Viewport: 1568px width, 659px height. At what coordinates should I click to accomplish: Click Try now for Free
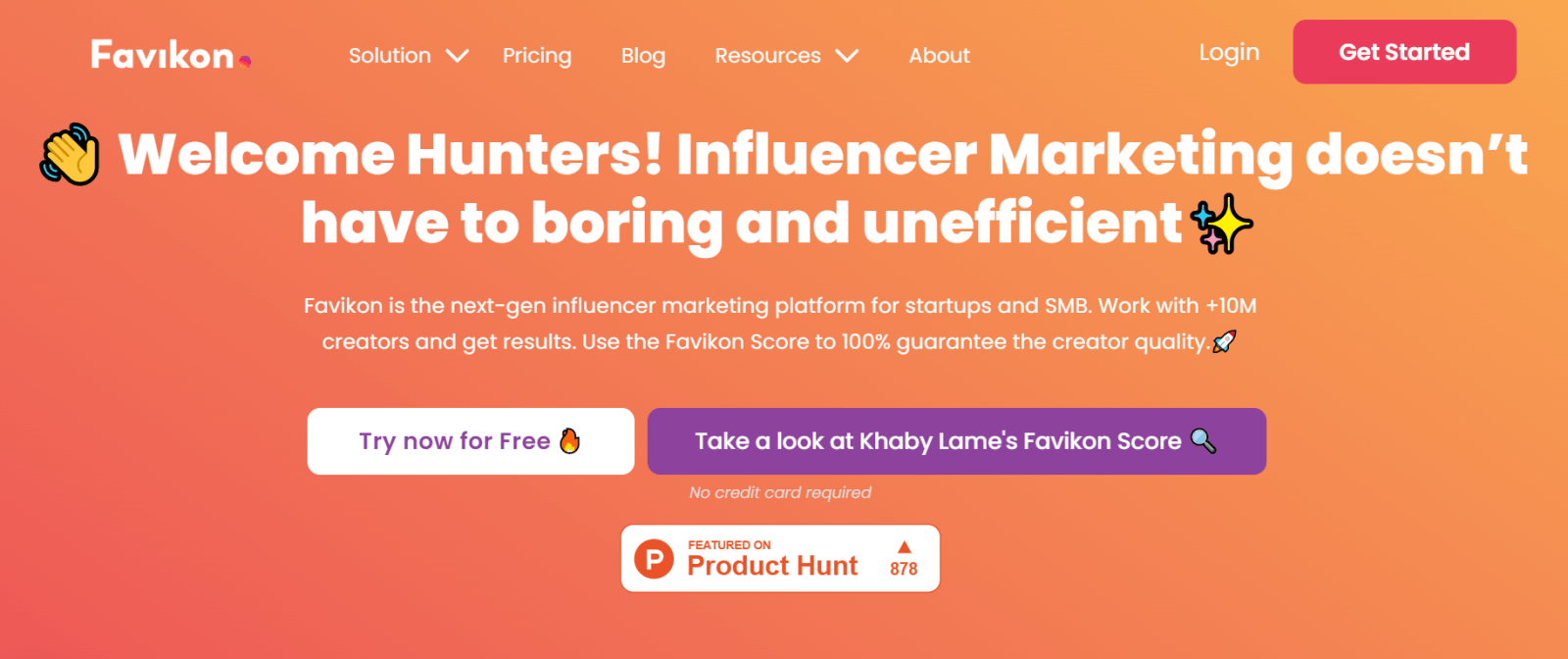[455, 441]
